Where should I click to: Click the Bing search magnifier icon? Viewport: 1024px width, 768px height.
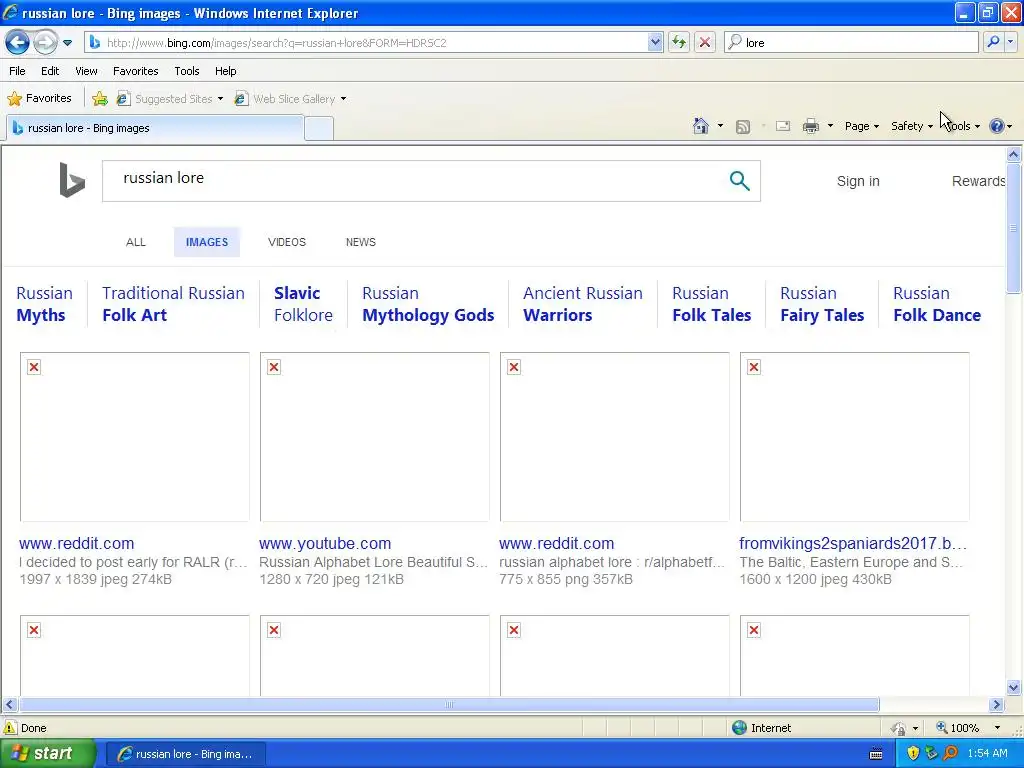tap(739, 181)
